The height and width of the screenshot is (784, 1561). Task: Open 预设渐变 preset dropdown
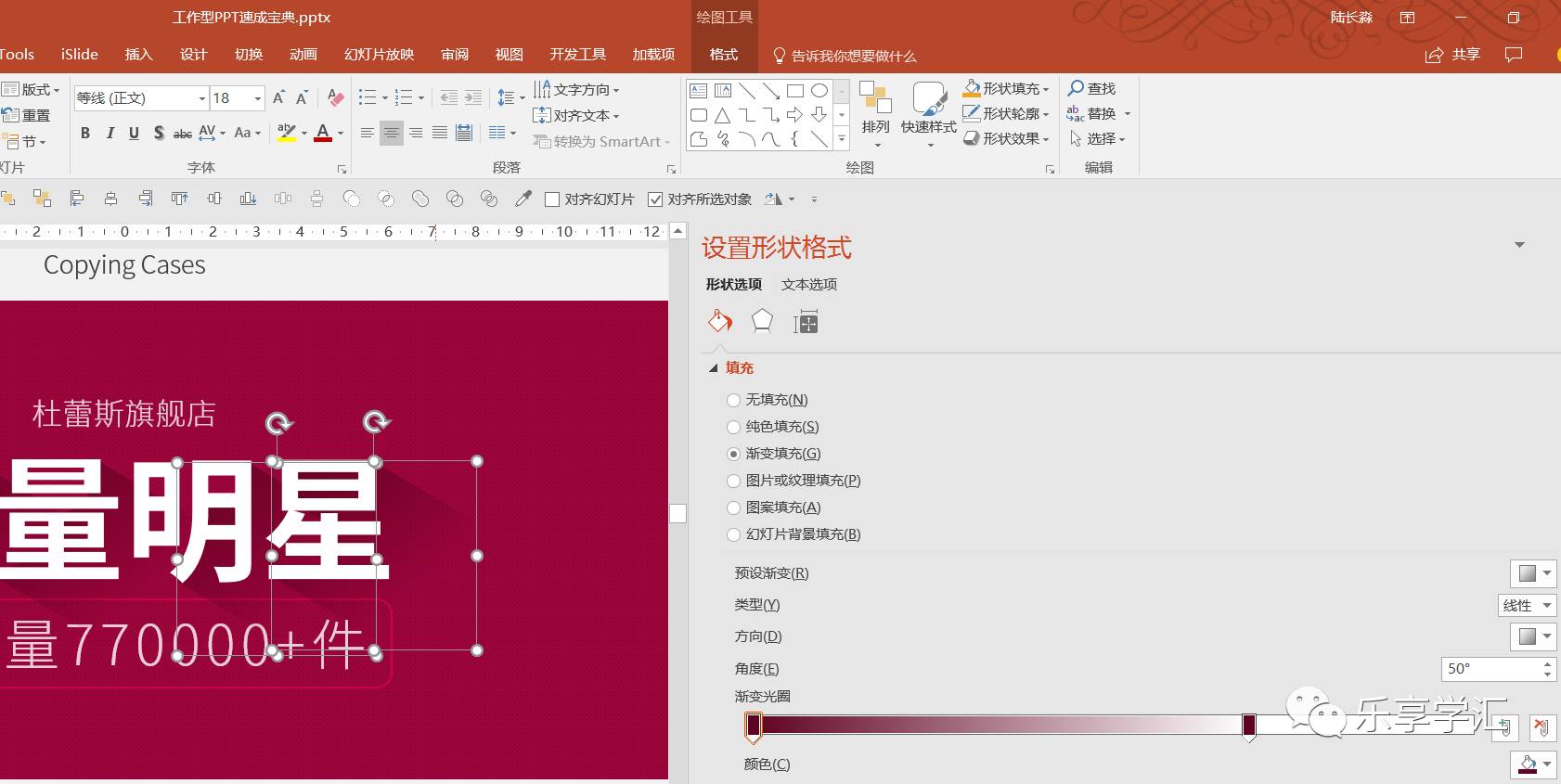(1532, 573)
